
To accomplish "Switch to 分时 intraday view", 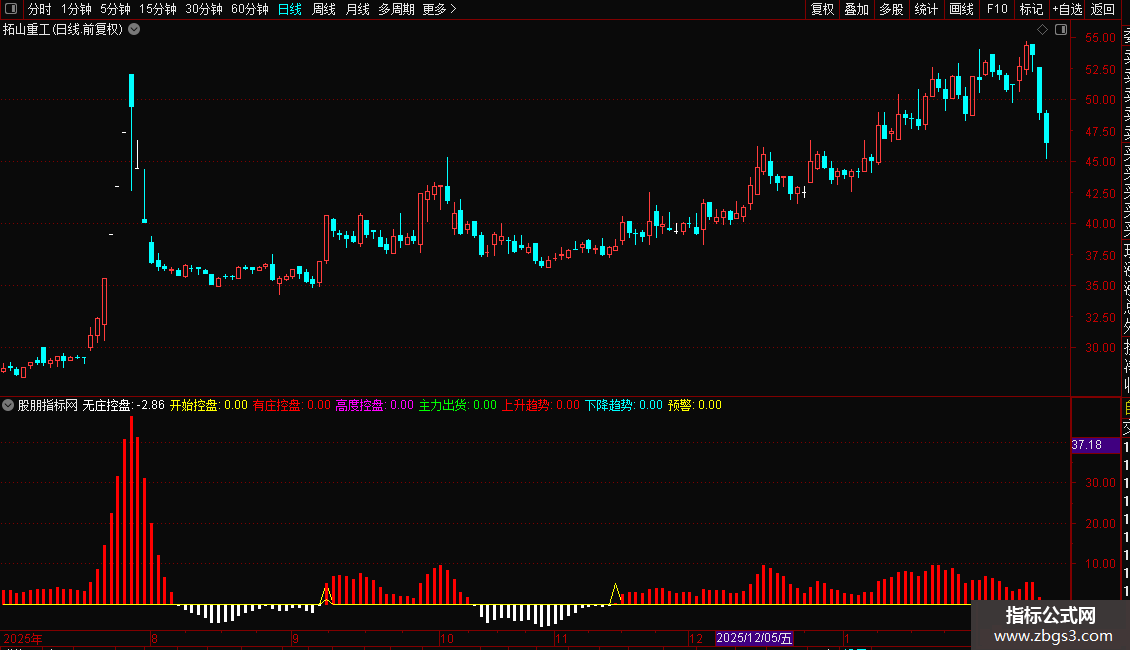I will click(x=40, y=9).
